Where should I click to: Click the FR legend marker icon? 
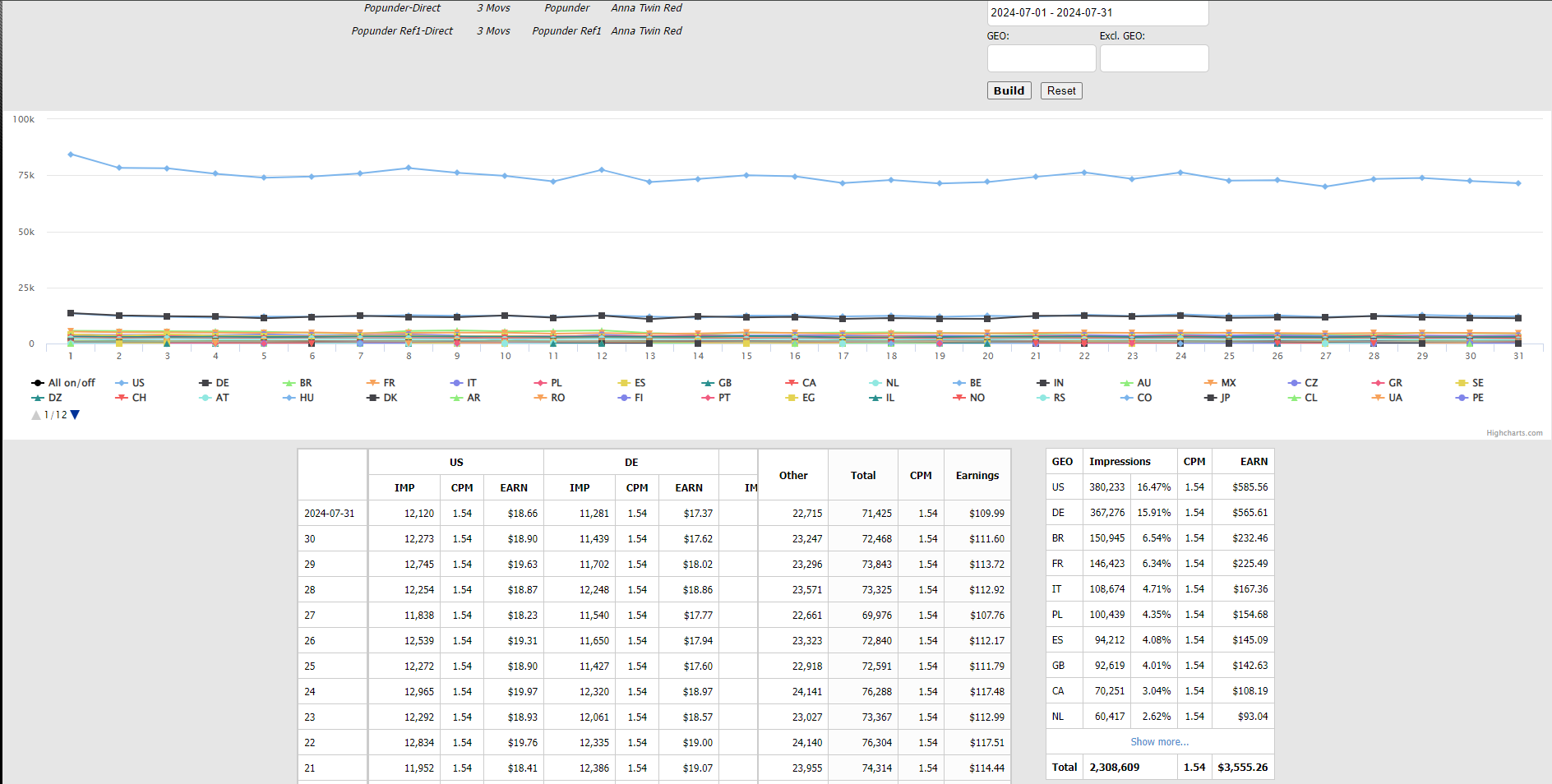tap(372, 383)
